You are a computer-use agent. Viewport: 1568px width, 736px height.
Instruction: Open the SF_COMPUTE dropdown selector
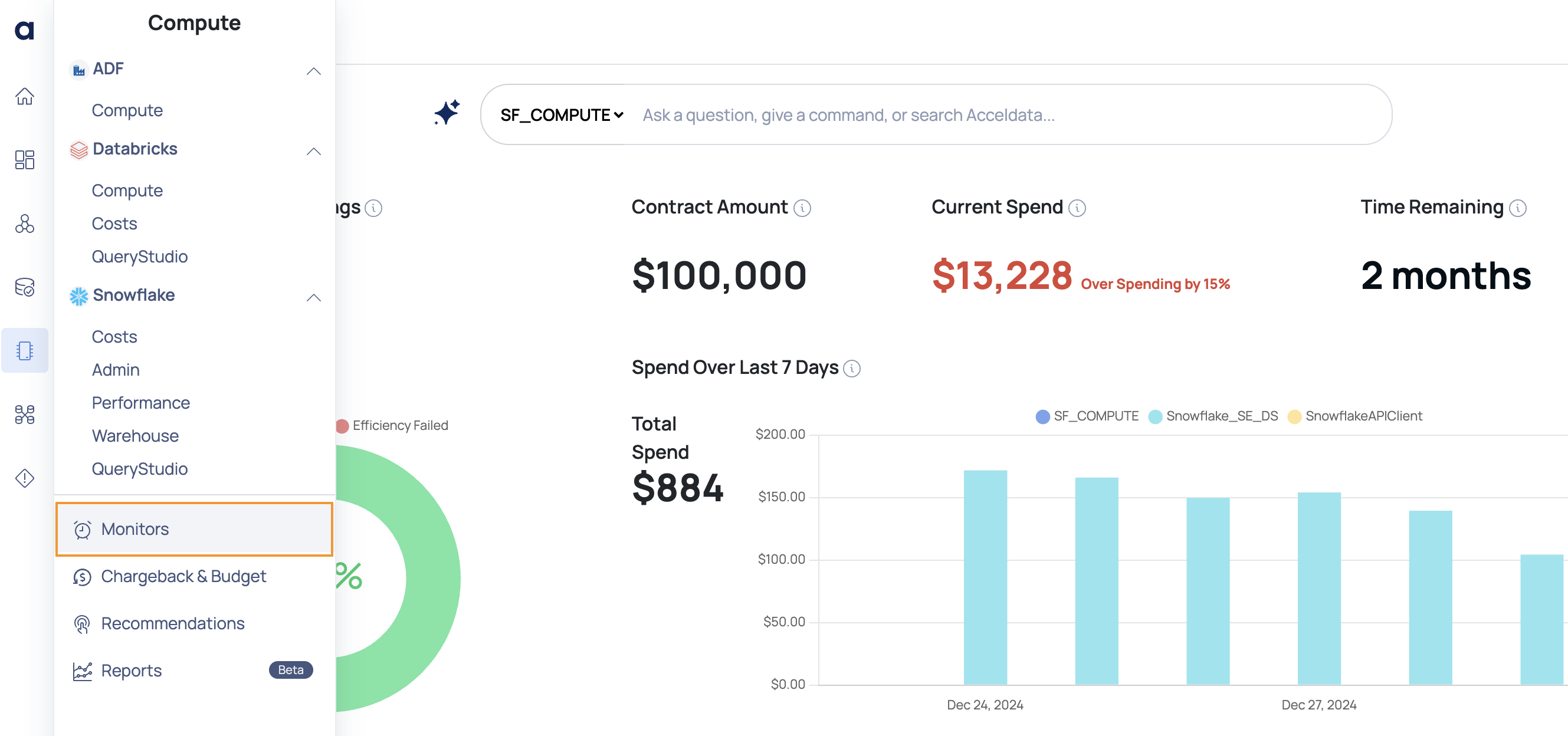coord(561,114)
